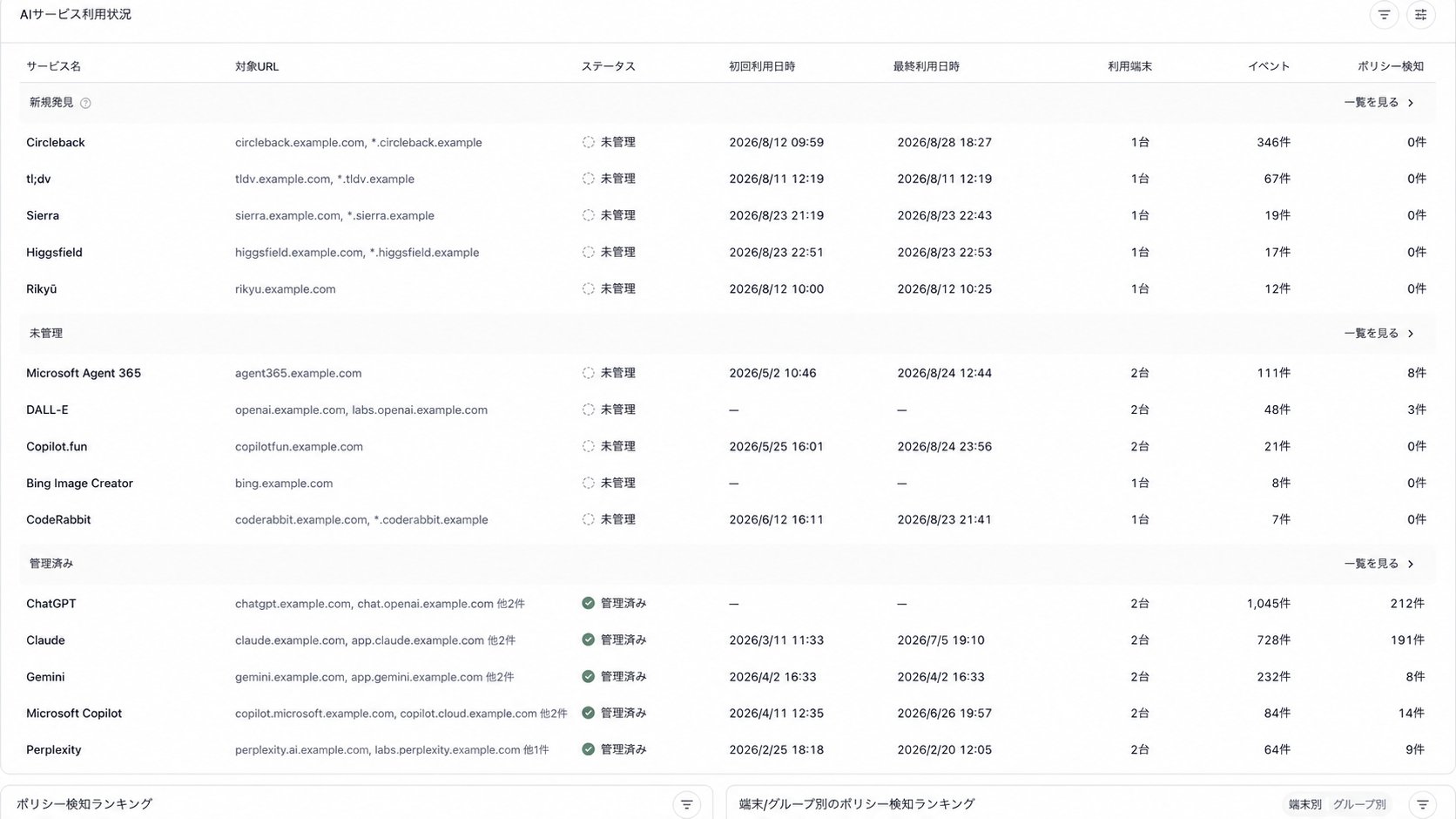1456x819 pixels.
Task: Select the DALL-E service name
Action: point(47,409)
